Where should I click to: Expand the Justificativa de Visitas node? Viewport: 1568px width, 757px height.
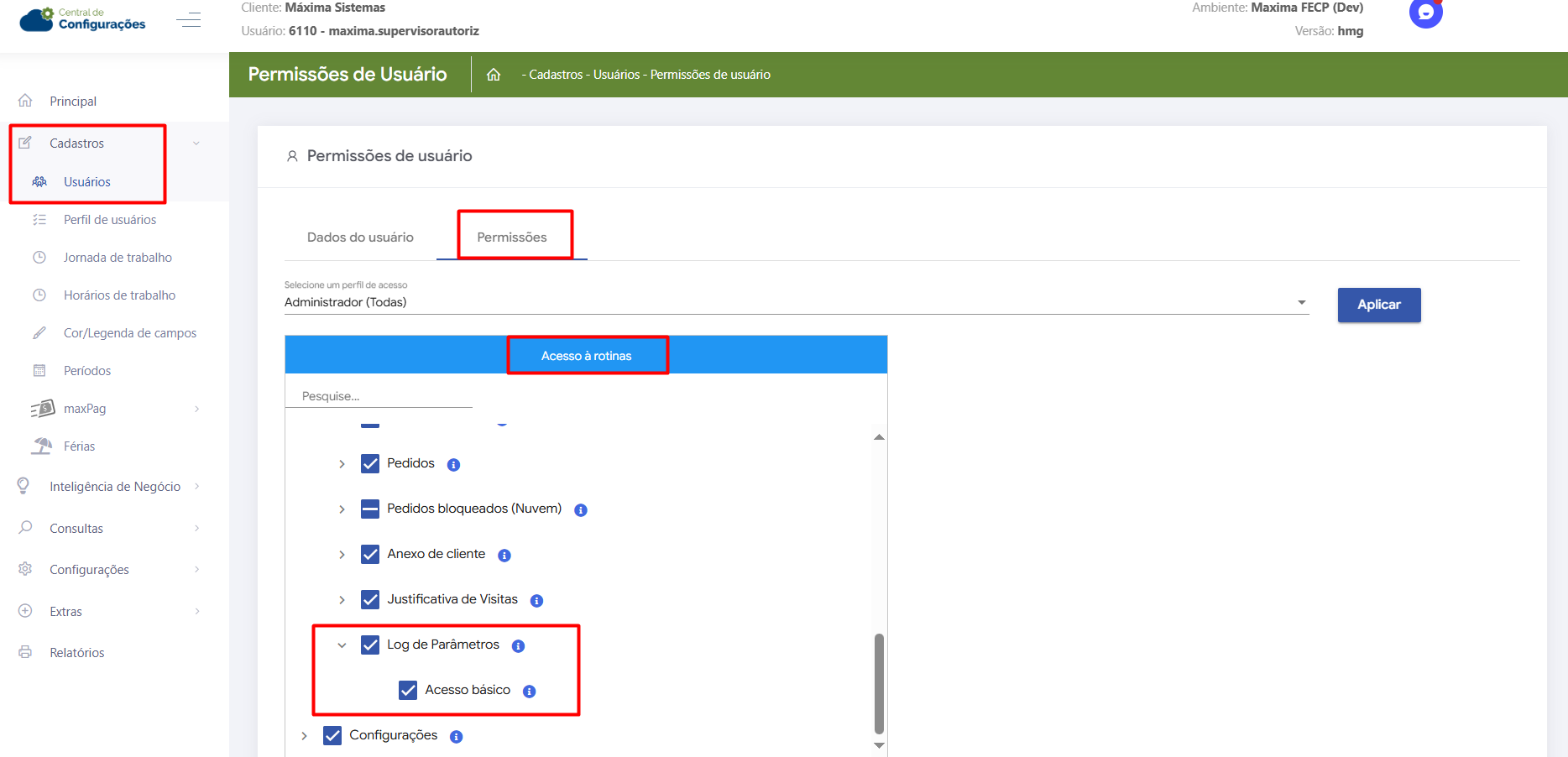[x=342, y=600]
